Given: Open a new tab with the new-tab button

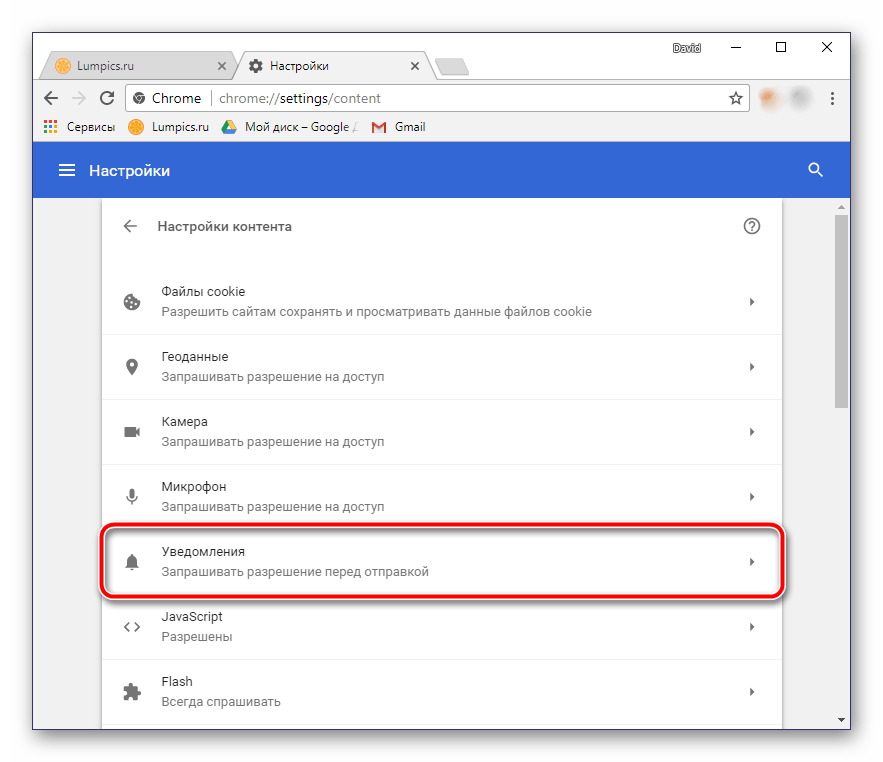Looking at the screenshot, I should pos(452,66).
